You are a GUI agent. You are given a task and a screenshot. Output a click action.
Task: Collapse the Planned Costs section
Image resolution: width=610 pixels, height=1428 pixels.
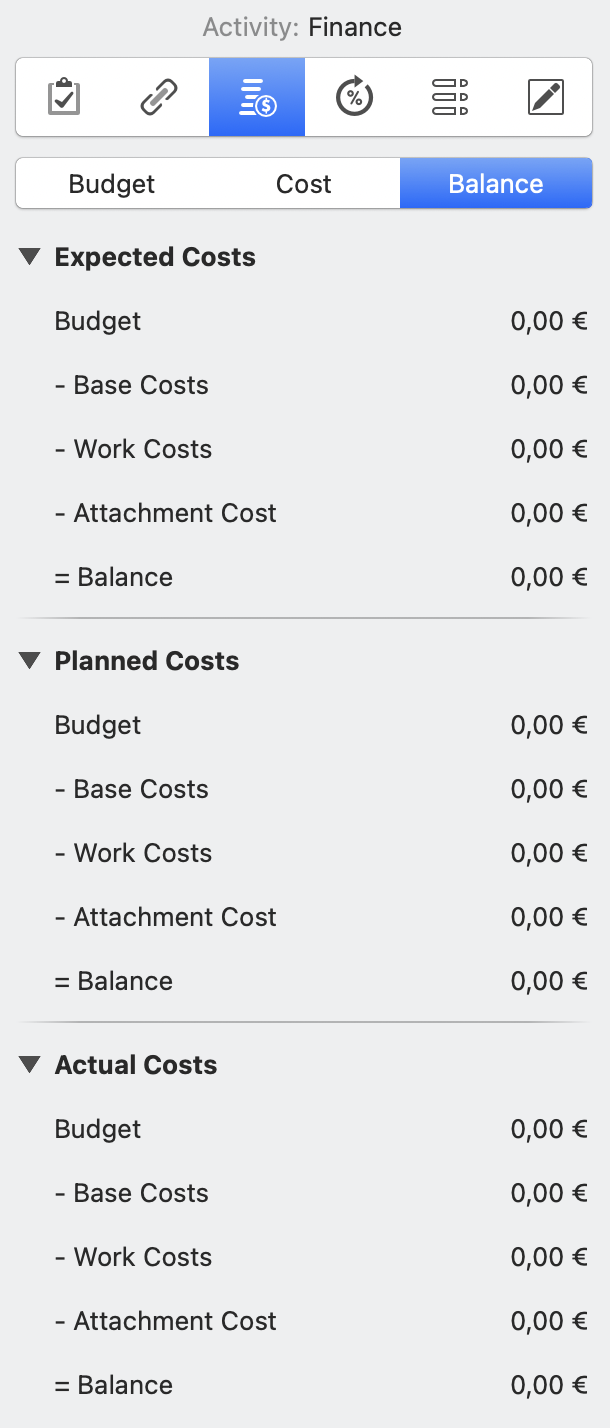pos(29,660)
